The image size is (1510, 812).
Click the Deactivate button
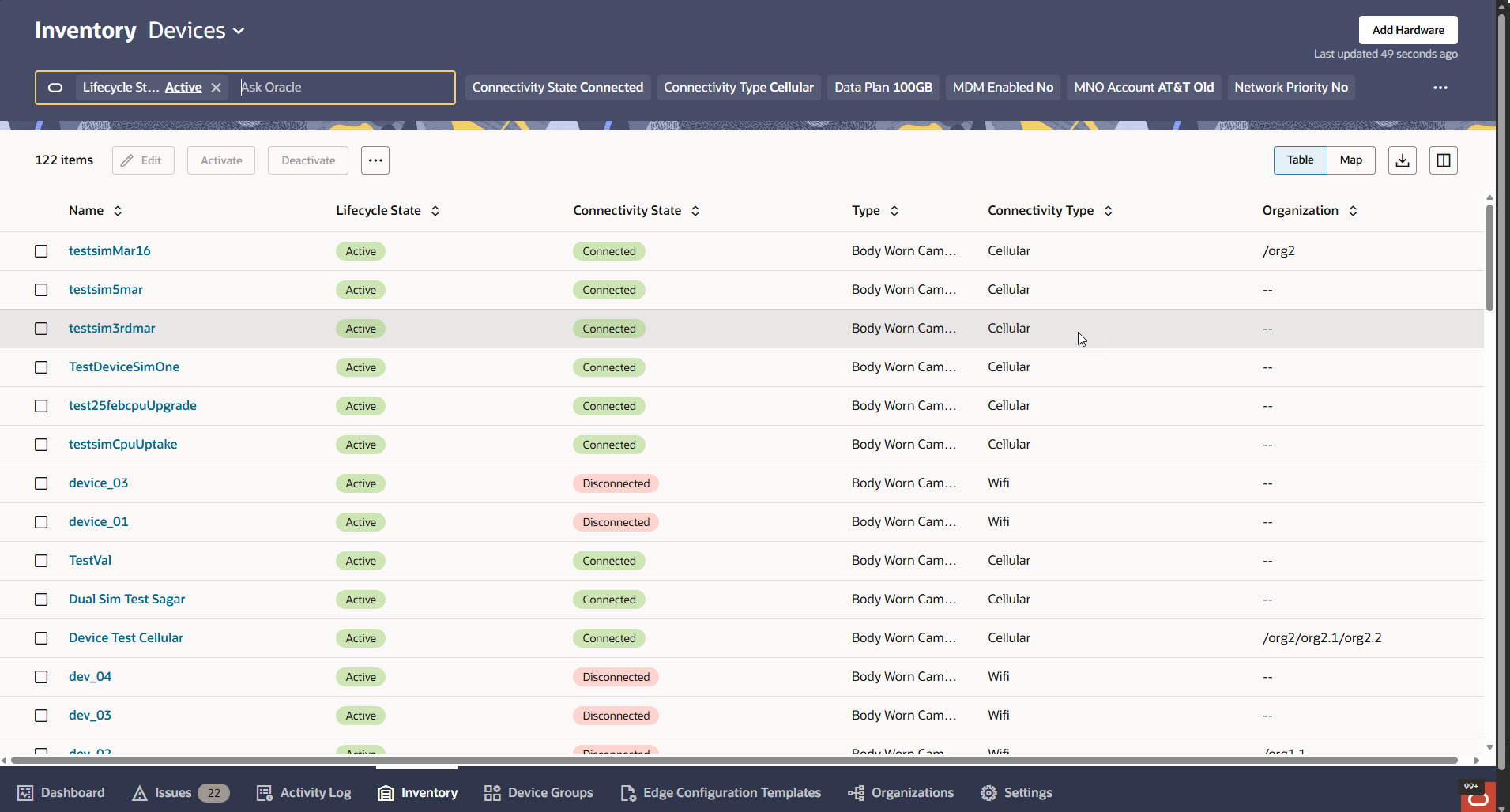pyautogui.click(x=308, y=160)
